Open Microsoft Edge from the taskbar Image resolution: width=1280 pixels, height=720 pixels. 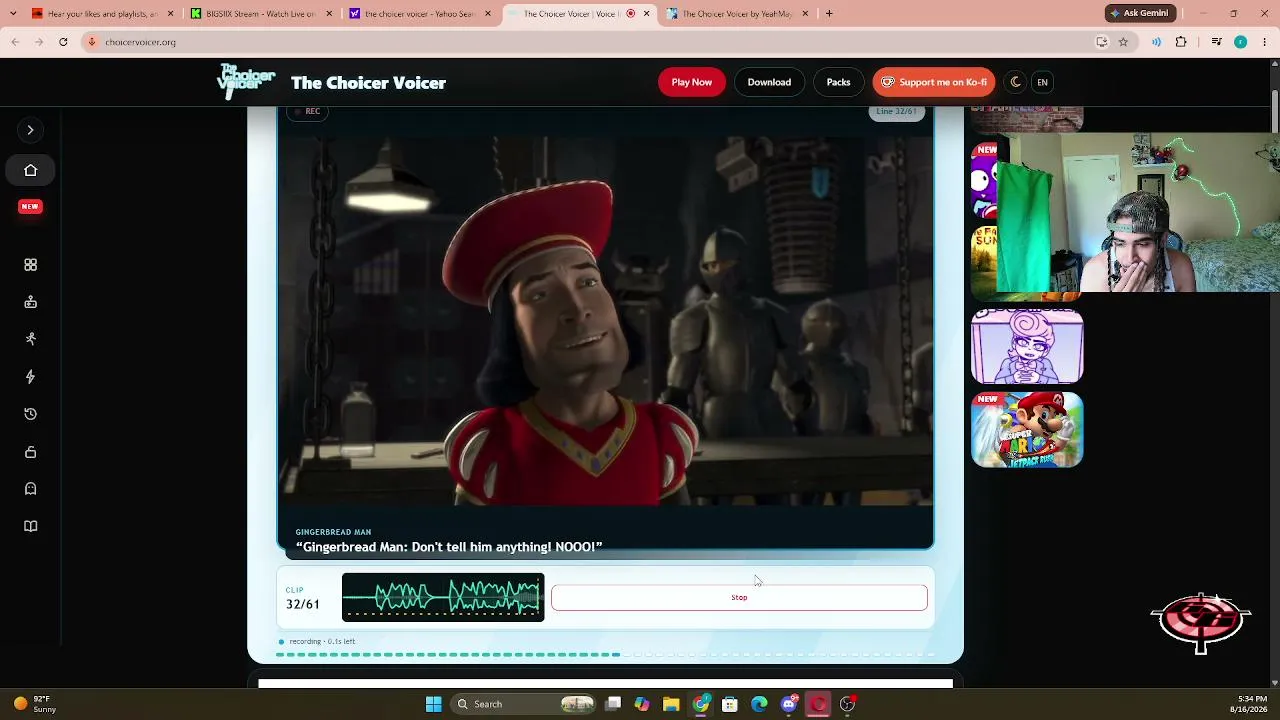click(x=759, y=704)
